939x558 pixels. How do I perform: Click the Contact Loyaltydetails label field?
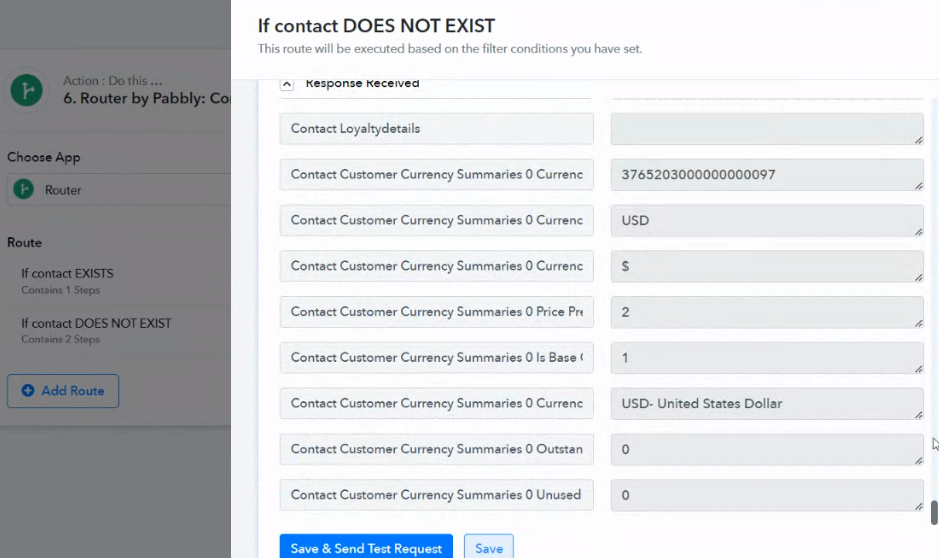click(x=436, y=129)
